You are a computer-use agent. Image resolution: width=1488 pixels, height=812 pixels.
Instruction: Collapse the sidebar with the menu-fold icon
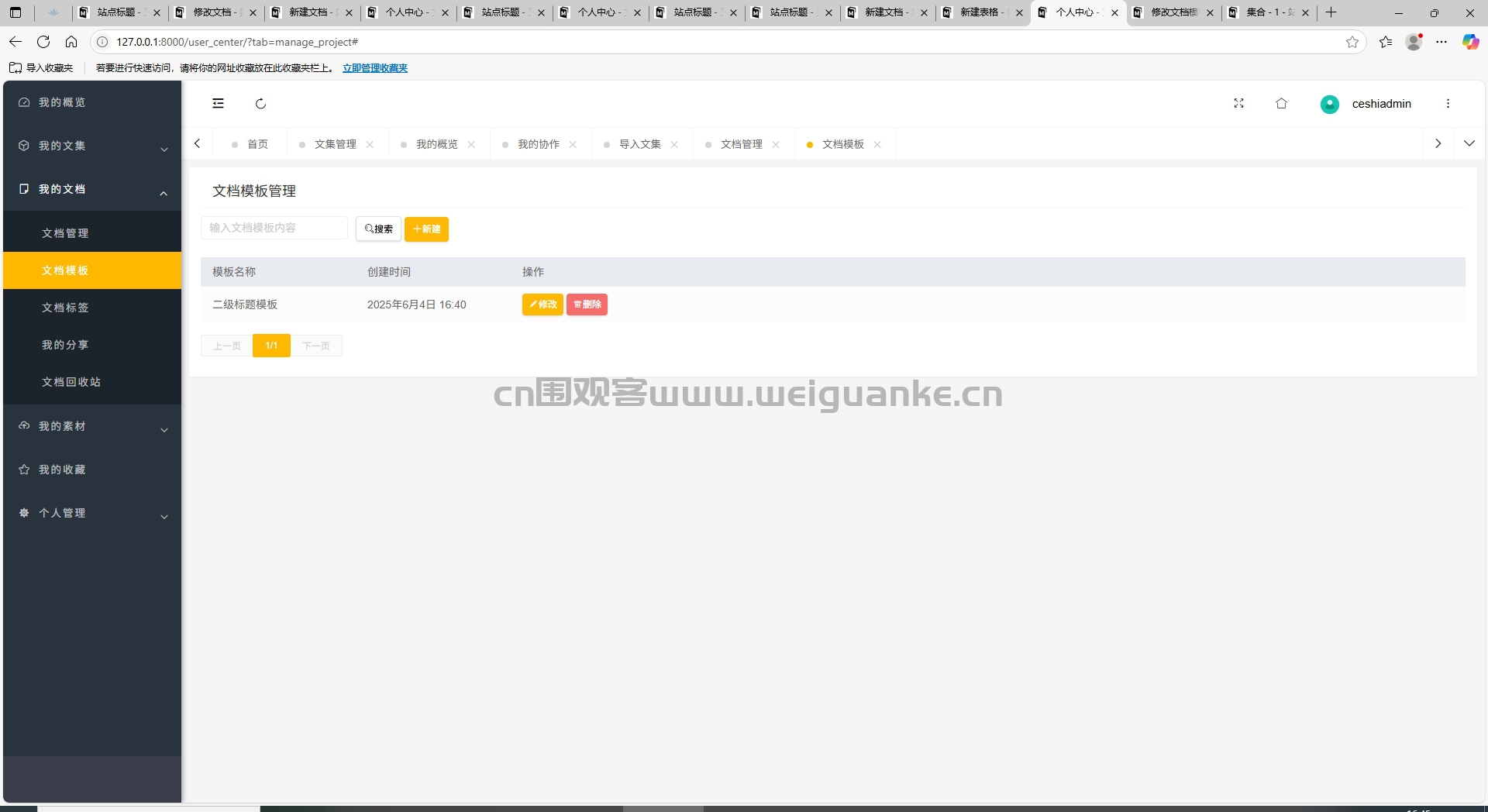click(x=219, y=104)
